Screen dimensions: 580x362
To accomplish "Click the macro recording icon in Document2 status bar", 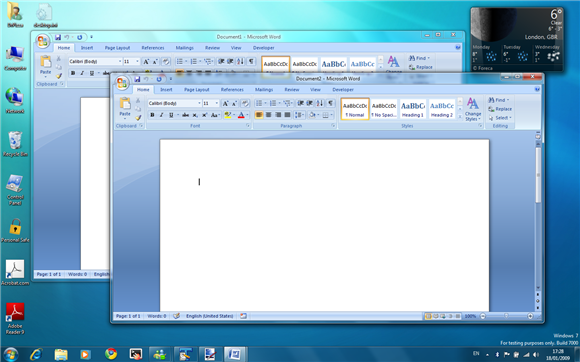I will coord(243,316).
